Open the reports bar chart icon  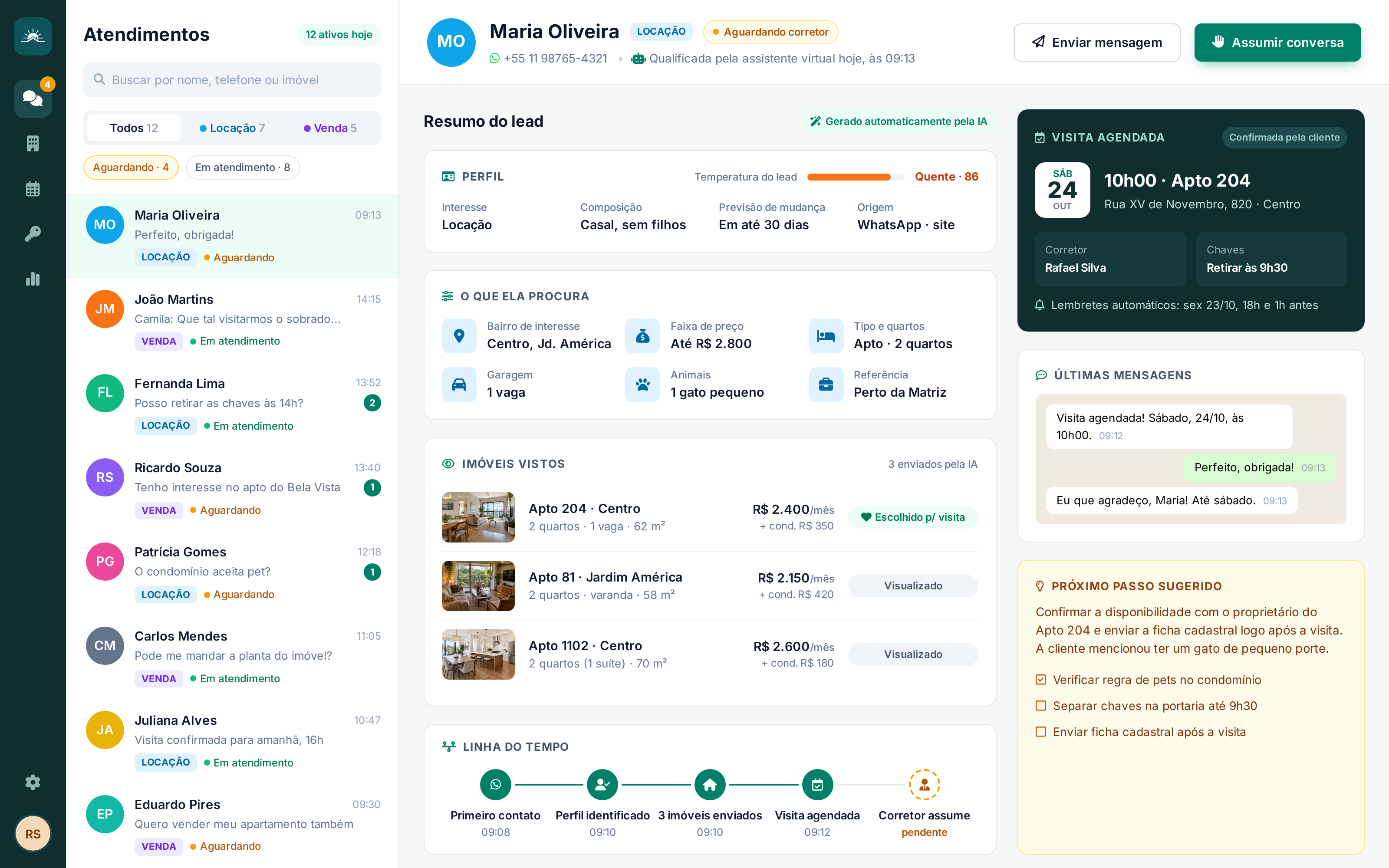tap(33, 279)
